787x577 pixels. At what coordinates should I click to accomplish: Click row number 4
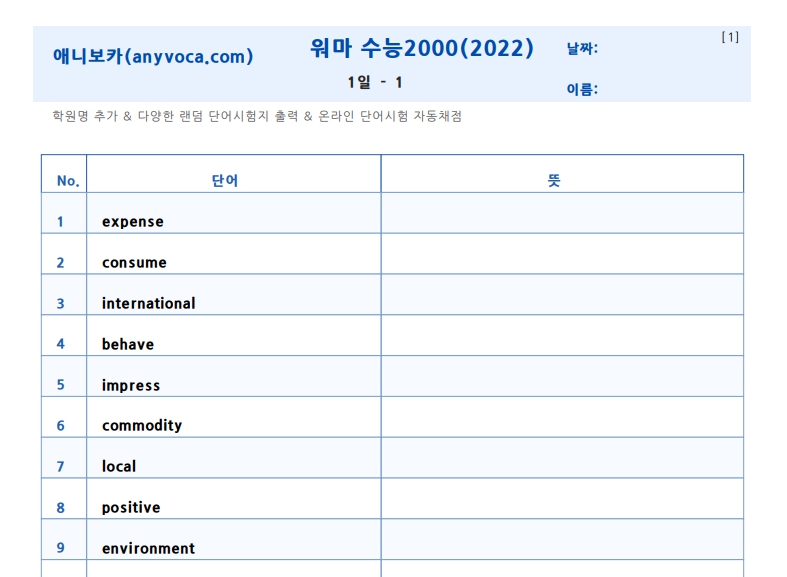[60, 344]
